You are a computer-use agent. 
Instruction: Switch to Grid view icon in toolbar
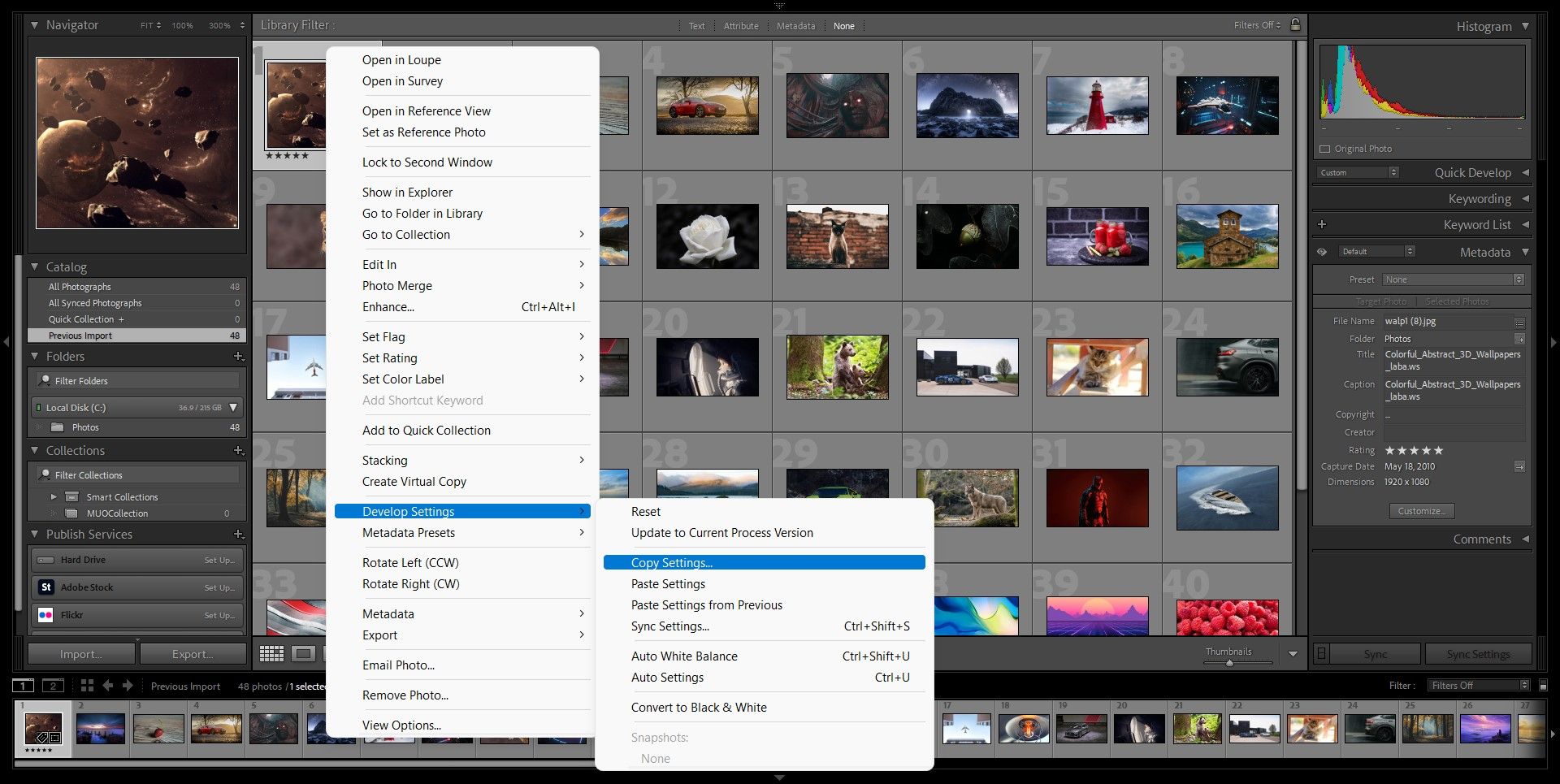tap(271, 653)
